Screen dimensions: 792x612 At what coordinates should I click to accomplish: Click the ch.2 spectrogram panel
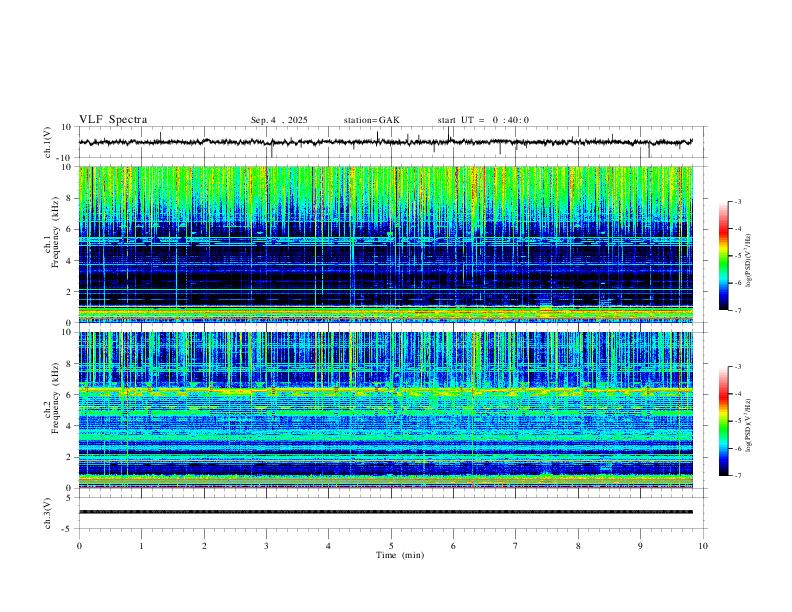(385, 410)
